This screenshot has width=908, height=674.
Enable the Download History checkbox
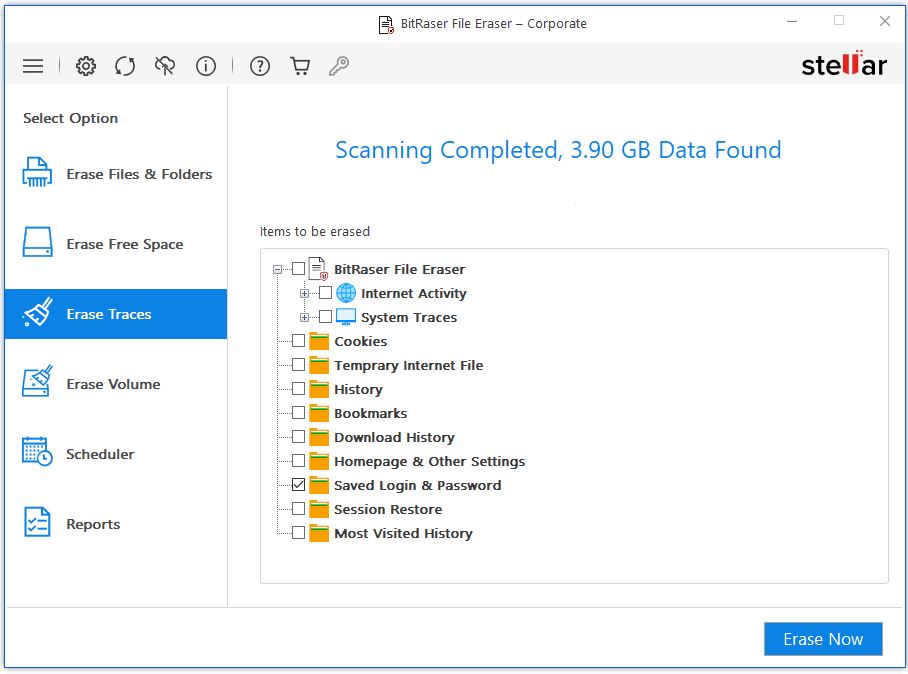click(298, 437)
